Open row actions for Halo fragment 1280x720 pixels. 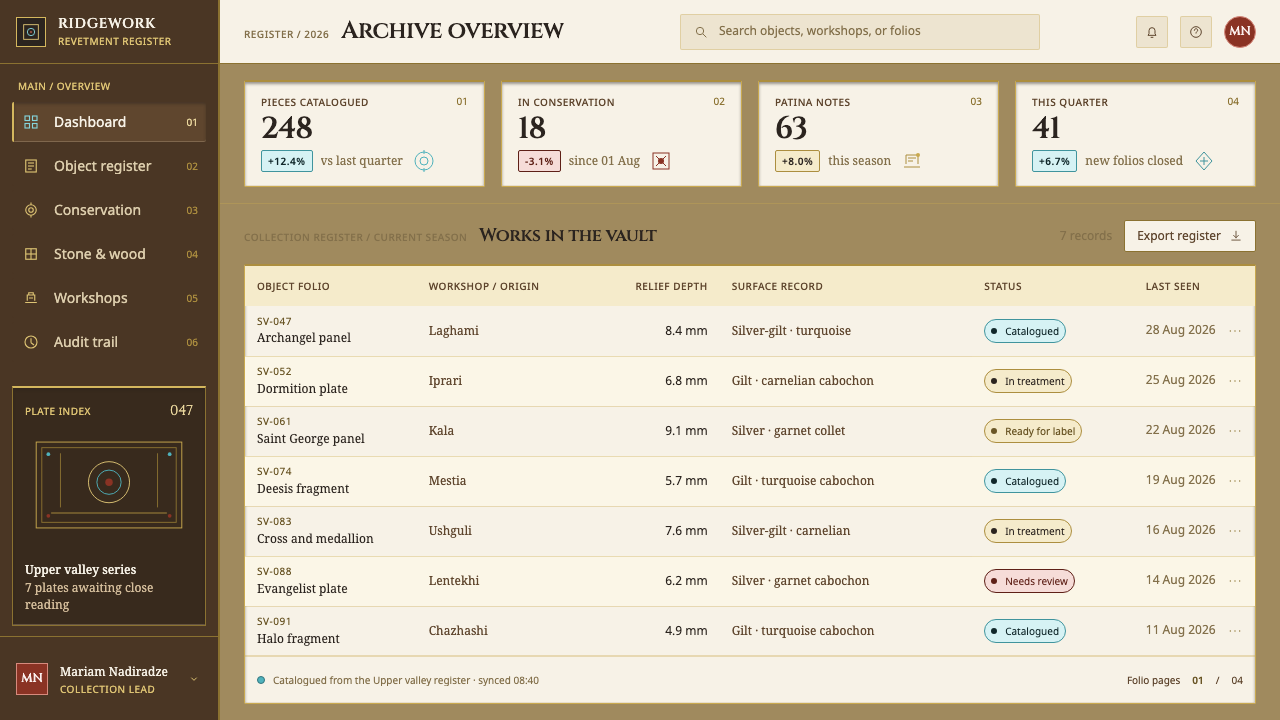1235,631
